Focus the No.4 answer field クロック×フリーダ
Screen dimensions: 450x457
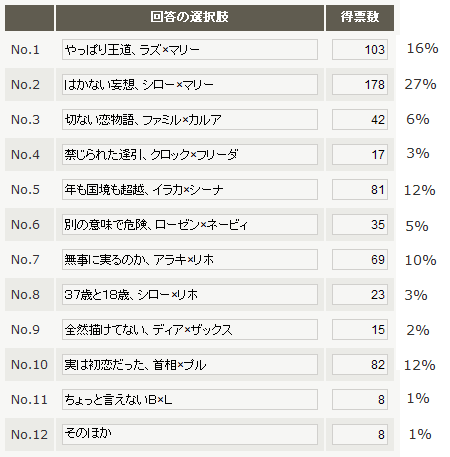[x=190, y=155]
